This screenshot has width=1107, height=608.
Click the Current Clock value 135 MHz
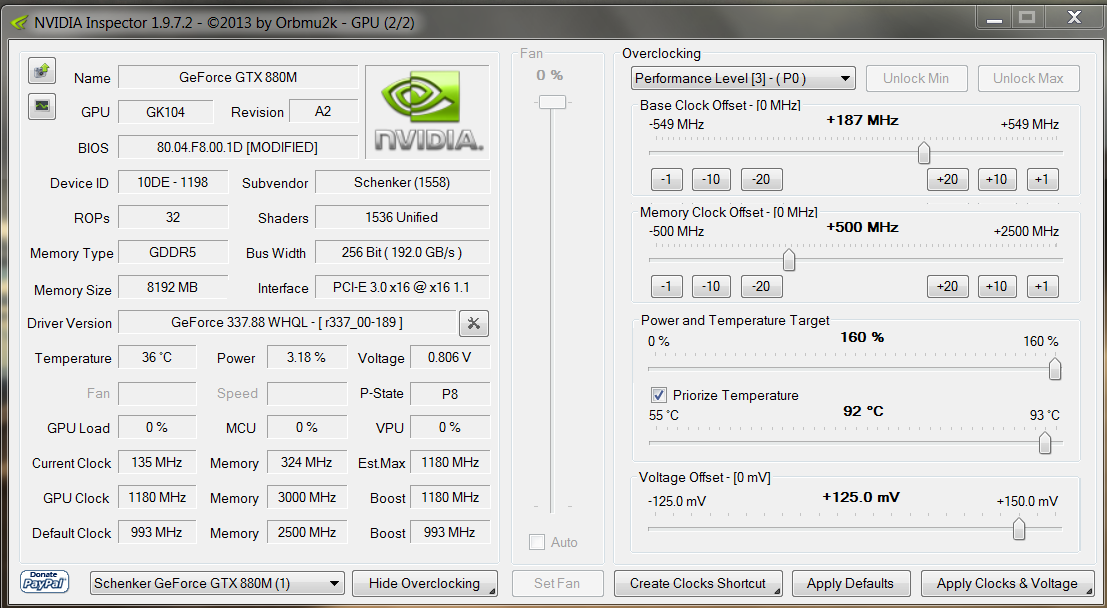(157, 463)
